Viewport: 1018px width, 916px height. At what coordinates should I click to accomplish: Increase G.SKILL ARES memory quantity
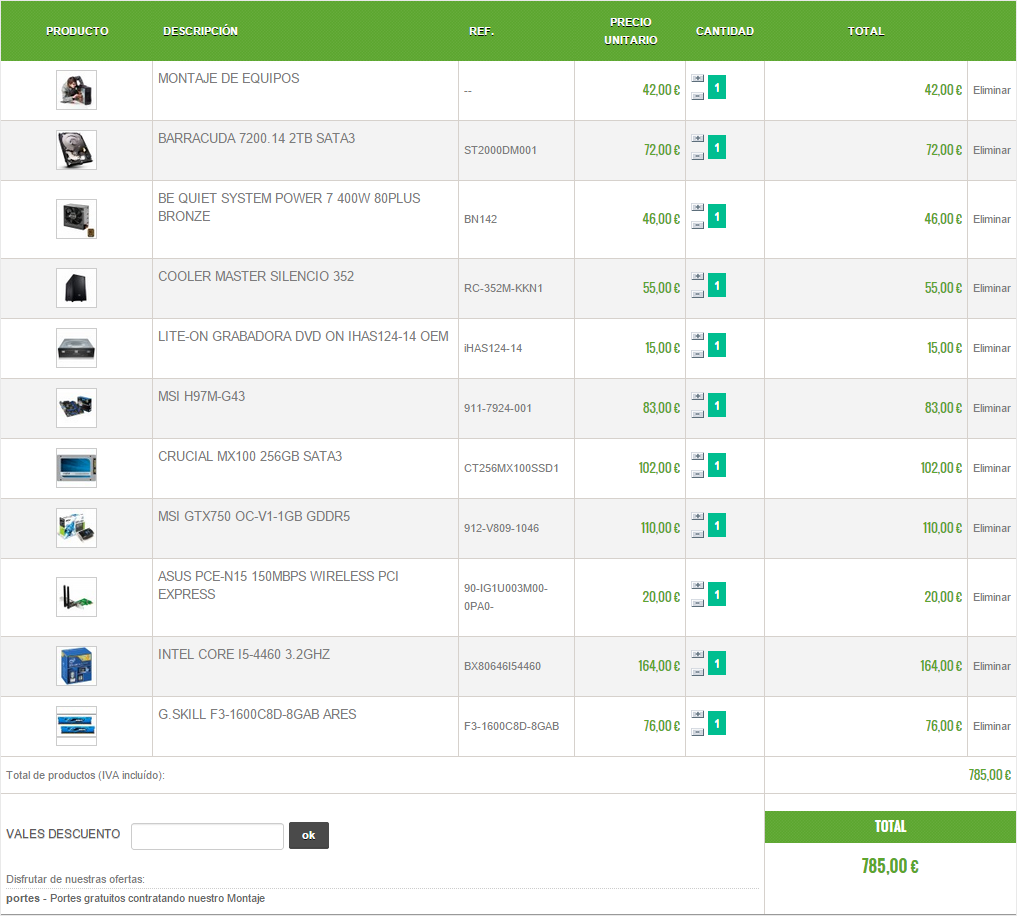tap(697, 714)
